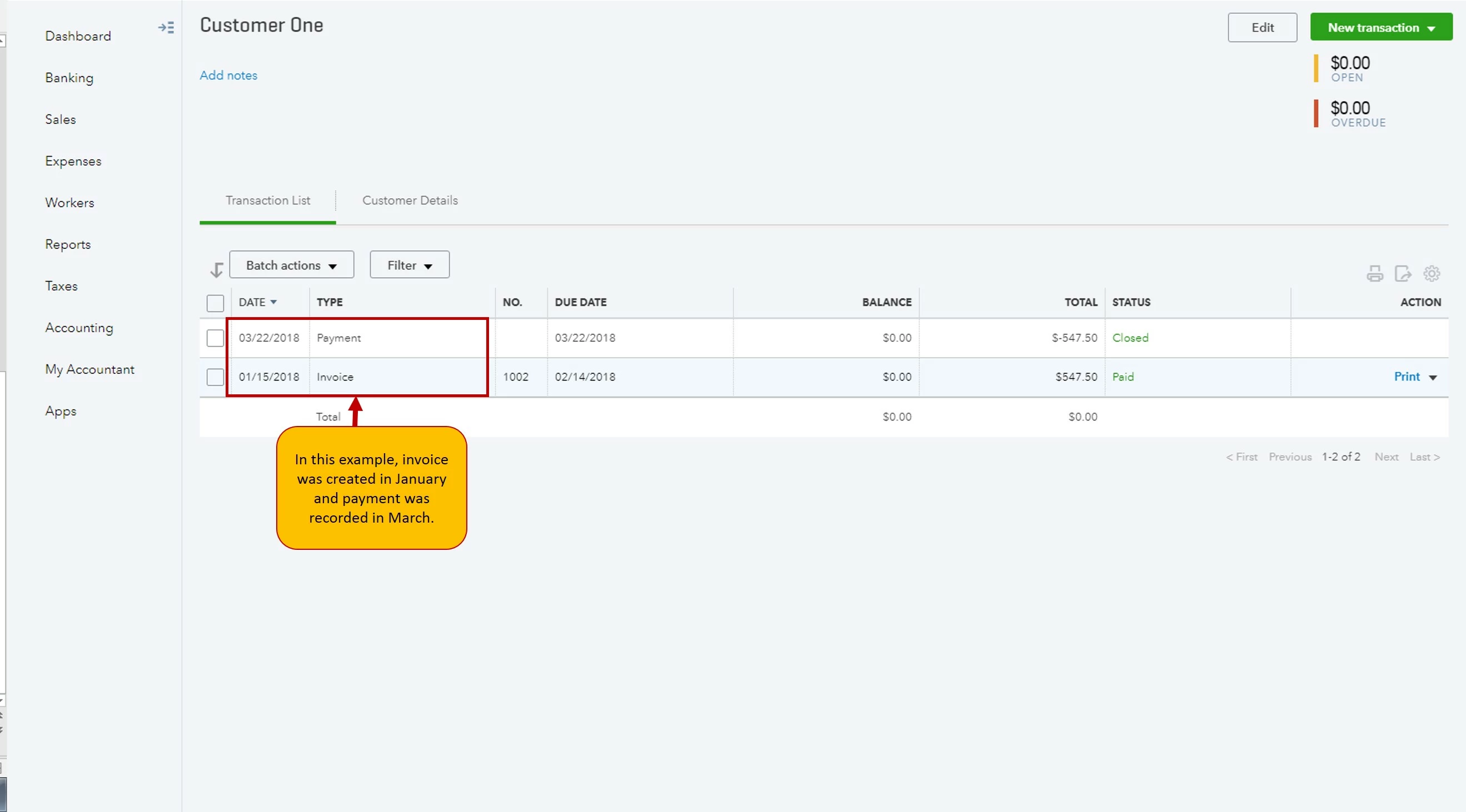Click the Add notes link
The height and width of the screenshot is (812, 1466).
228,75
